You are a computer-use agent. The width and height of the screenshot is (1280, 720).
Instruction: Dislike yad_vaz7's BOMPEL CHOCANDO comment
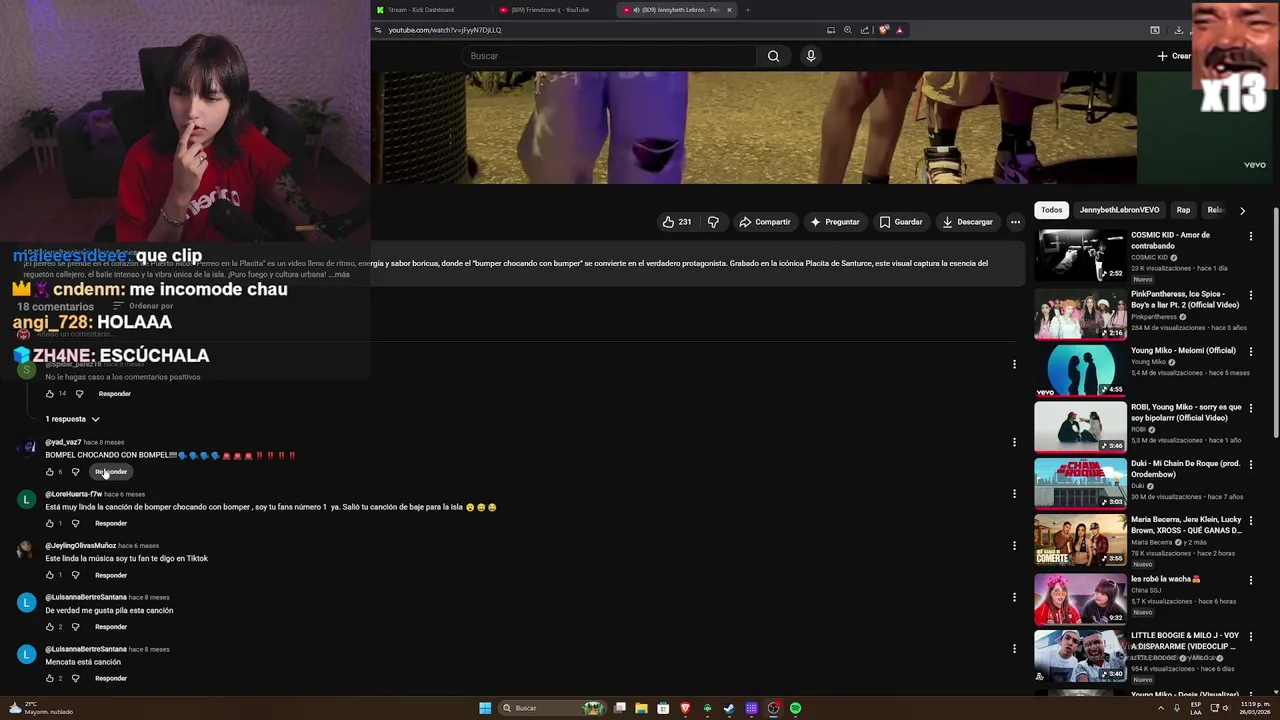[75, 472]
